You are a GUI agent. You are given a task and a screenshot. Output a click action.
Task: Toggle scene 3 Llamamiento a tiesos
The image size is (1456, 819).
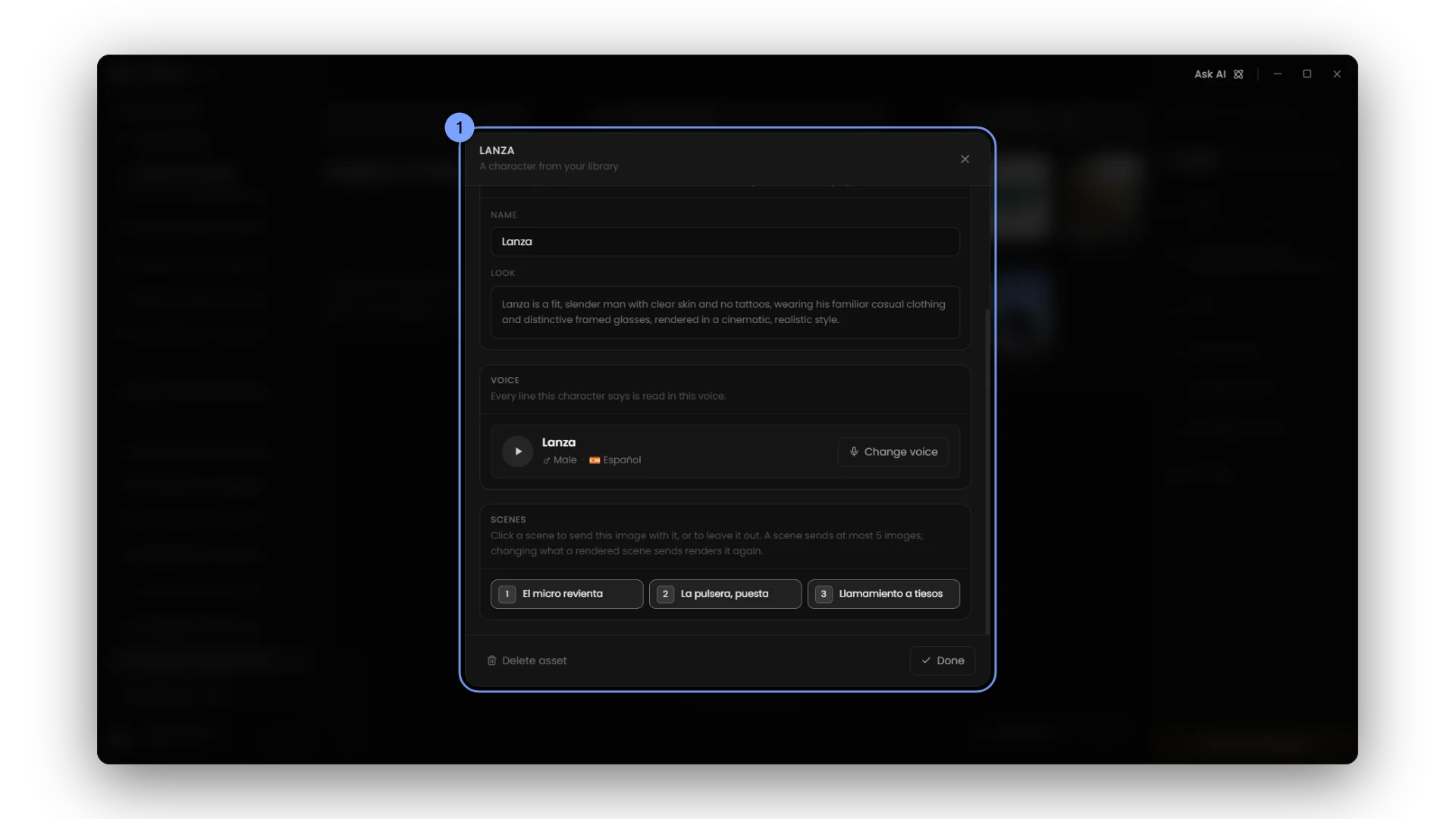(883, 594)
